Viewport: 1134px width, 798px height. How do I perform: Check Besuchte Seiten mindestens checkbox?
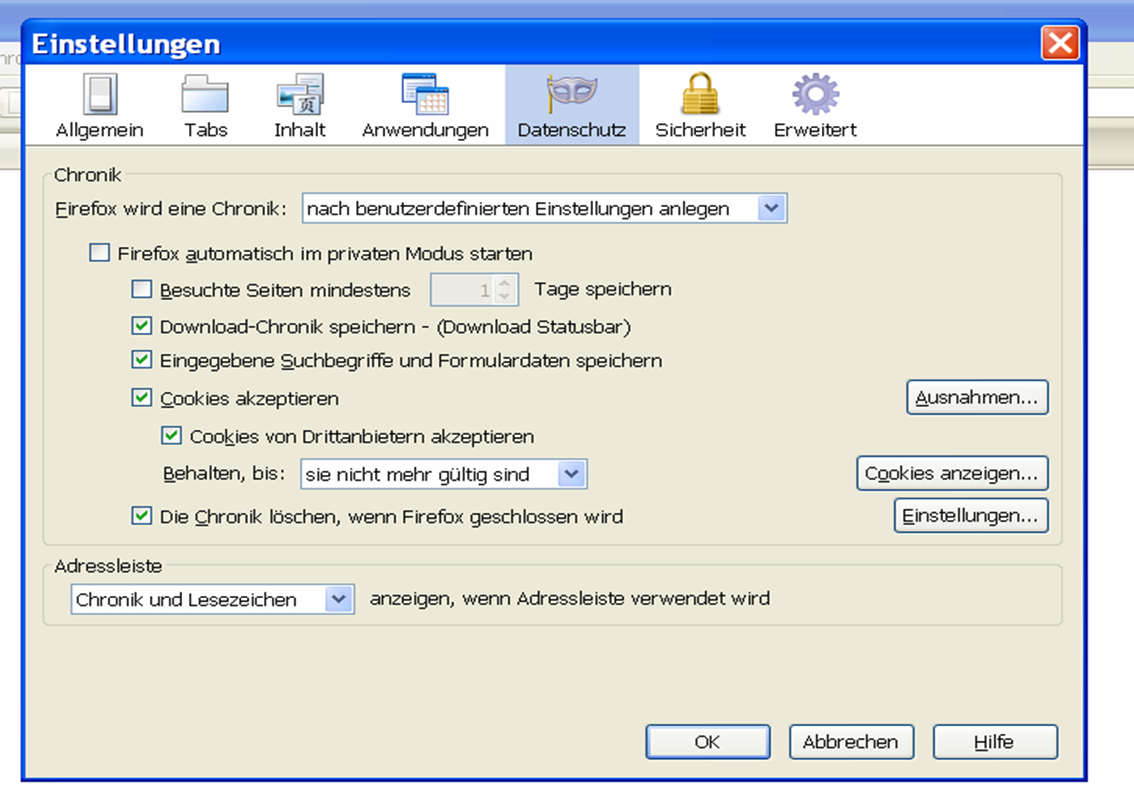point(142,289)
